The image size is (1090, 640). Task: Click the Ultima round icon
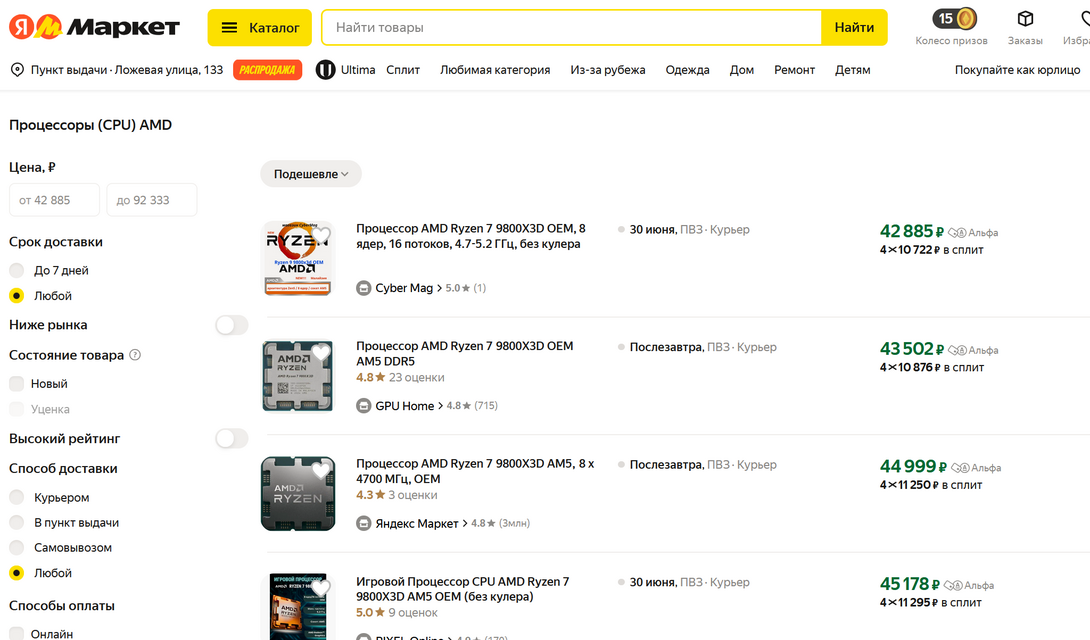(x=325, y=70)
